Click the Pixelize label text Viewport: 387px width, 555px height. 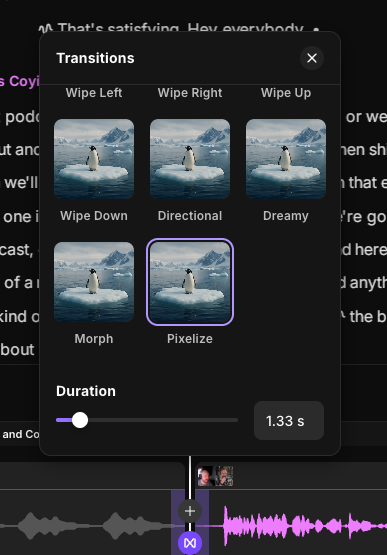[190, 339]
